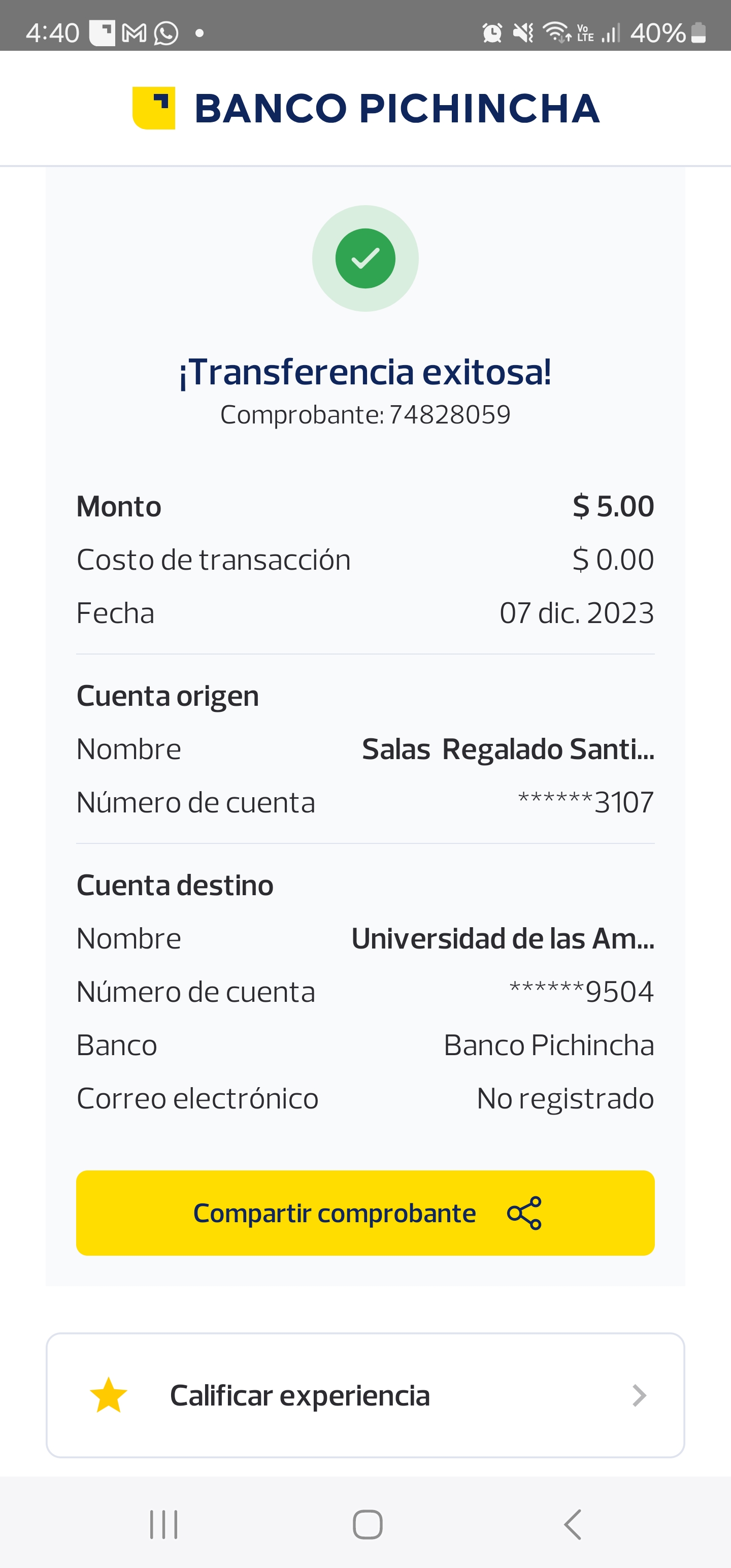The width and height of the screenshot is (731, 1568).
Task: Tap the share icon on yellow button
Action: click(x=524, y=1213)
